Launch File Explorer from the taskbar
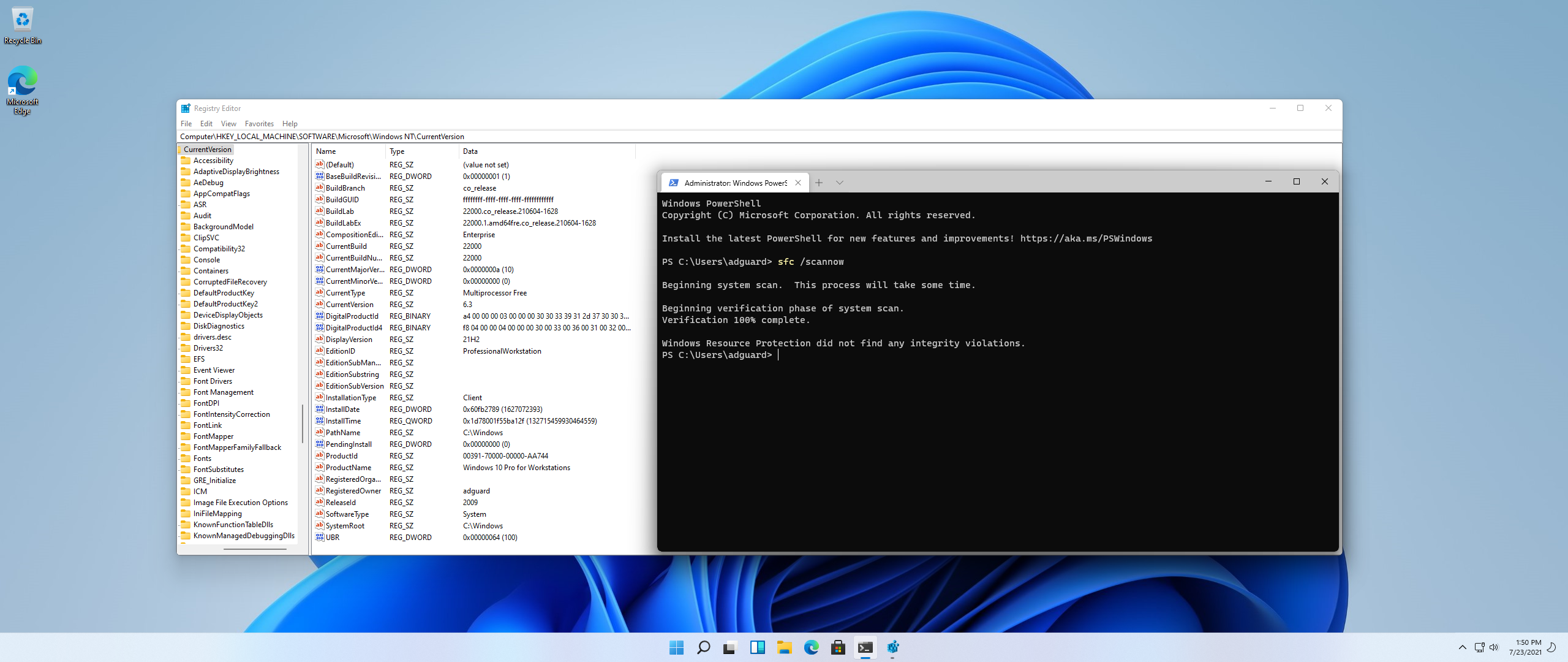This screenshot has width=1568, height=662. pyautogui.click(x=784, y=647)
